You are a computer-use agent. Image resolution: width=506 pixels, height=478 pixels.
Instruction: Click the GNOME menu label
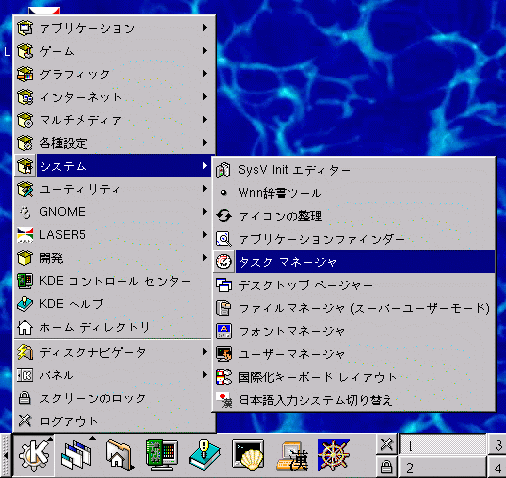point(62,212)
